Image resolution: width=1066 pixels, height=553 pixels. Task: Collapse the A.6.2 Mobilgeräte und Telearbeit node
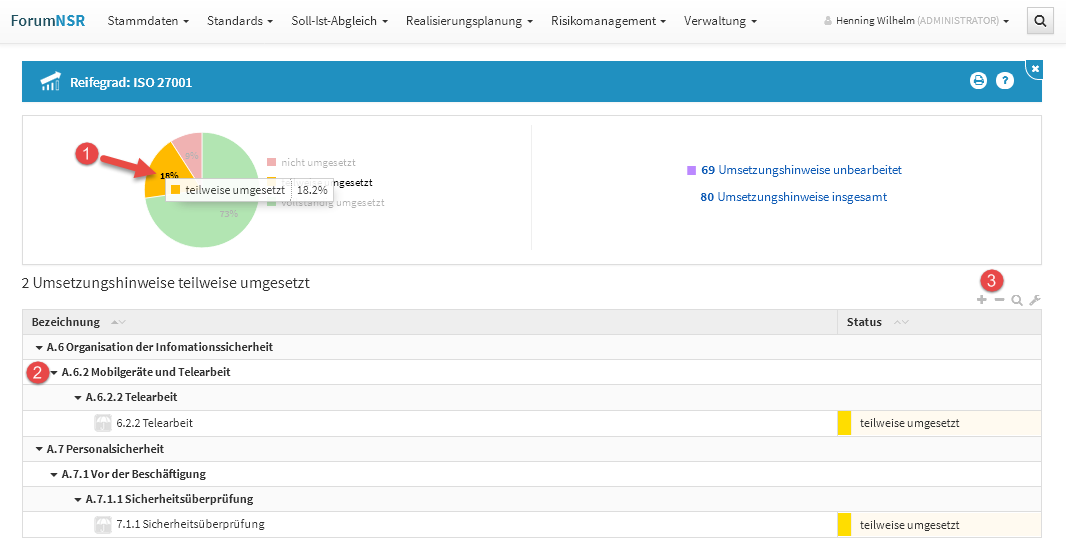54,372
